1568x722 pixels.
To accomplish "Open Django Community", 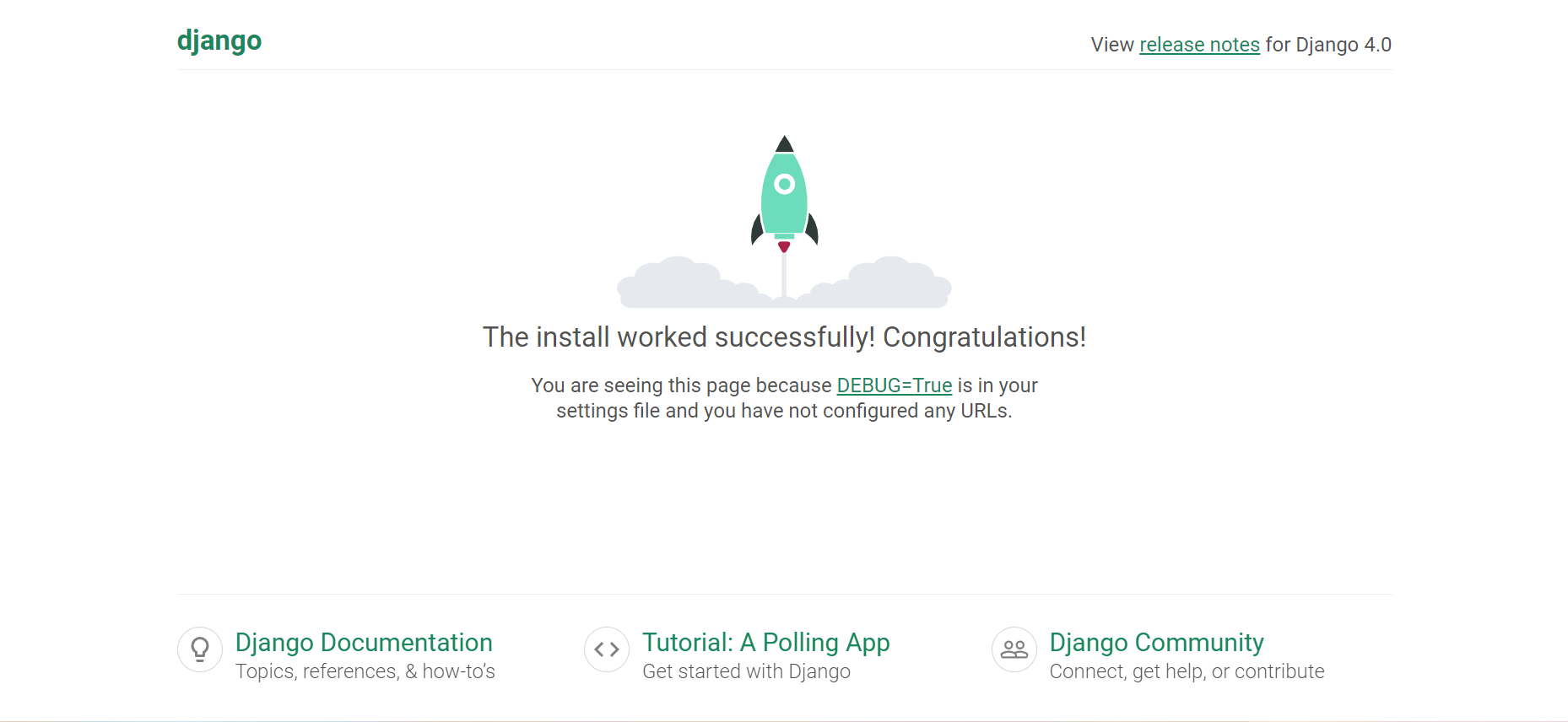I will click(x=1156, y=642).
